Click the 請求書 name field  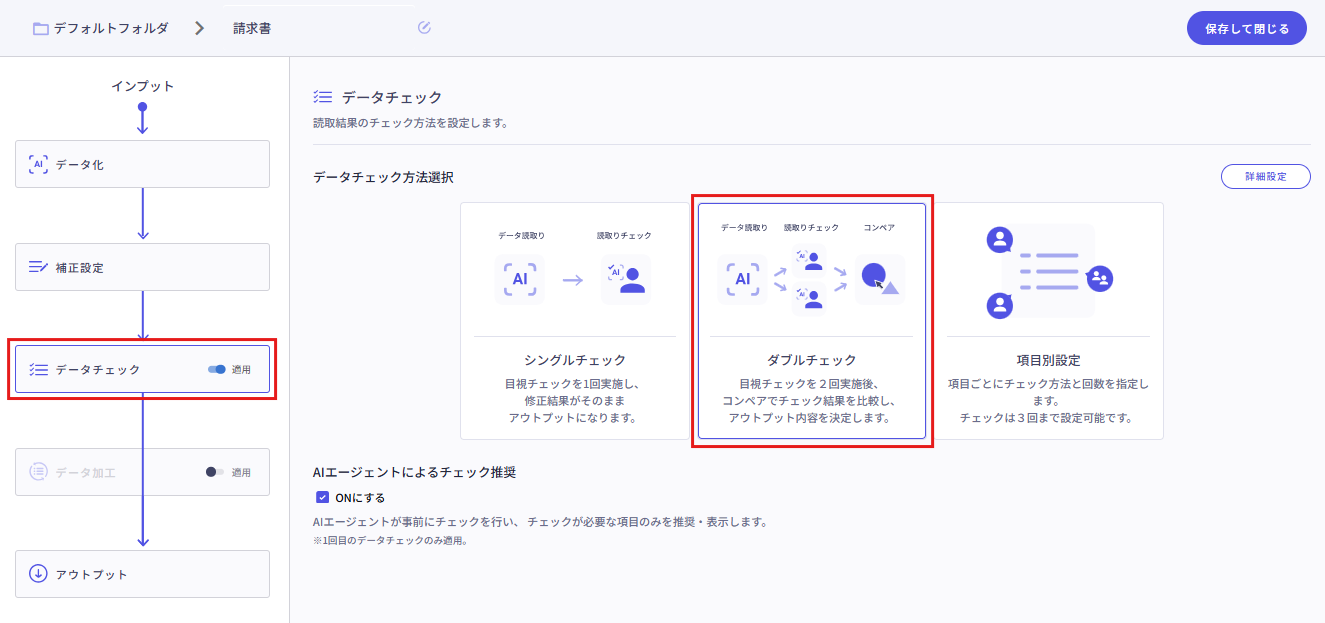click(320, 28)
